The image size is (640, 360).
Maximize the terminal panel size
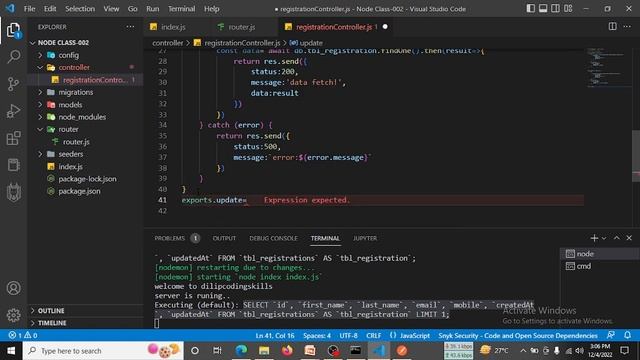(617, 238)
